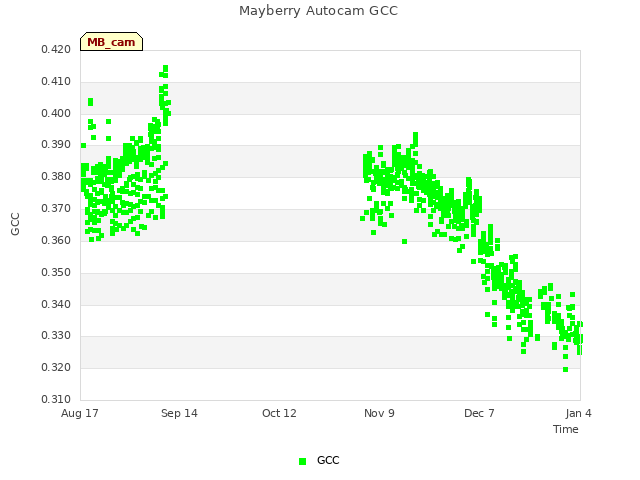Click the 0.410 y-axis value
The image size is (640, 480).
point(56,81)
